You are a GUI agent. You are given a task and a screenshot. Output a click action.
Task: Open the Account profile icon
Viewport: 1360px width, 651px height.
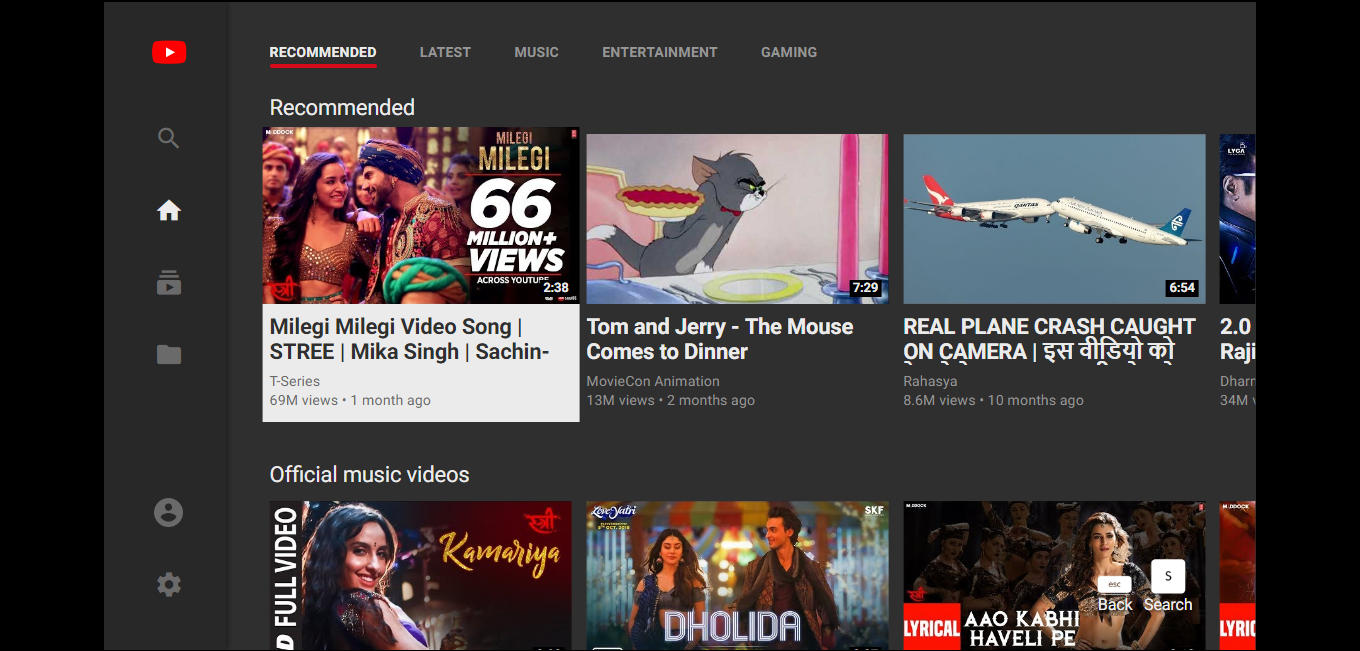click(x=169, y=513)
